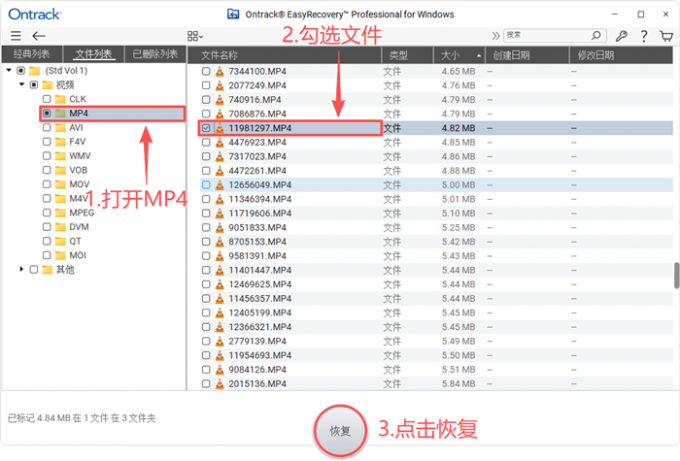Select file name 9084126.MP4
The image size is (680, 461).
pyautogui.click(x=257, y=369)
